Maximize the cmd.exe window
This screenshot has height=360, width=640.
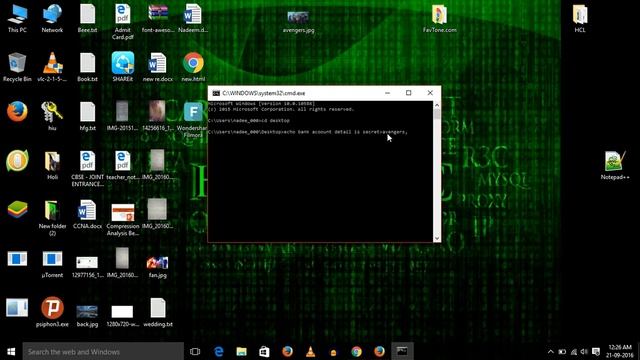pyautogui.click(x=409, y=93)
